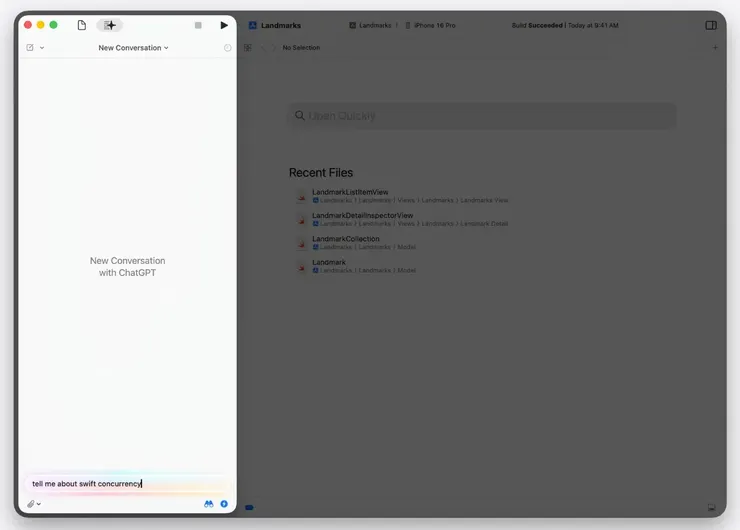Click the Stop button in toolbar
This screenshot has height=530, width=740.
pos(198,25)
